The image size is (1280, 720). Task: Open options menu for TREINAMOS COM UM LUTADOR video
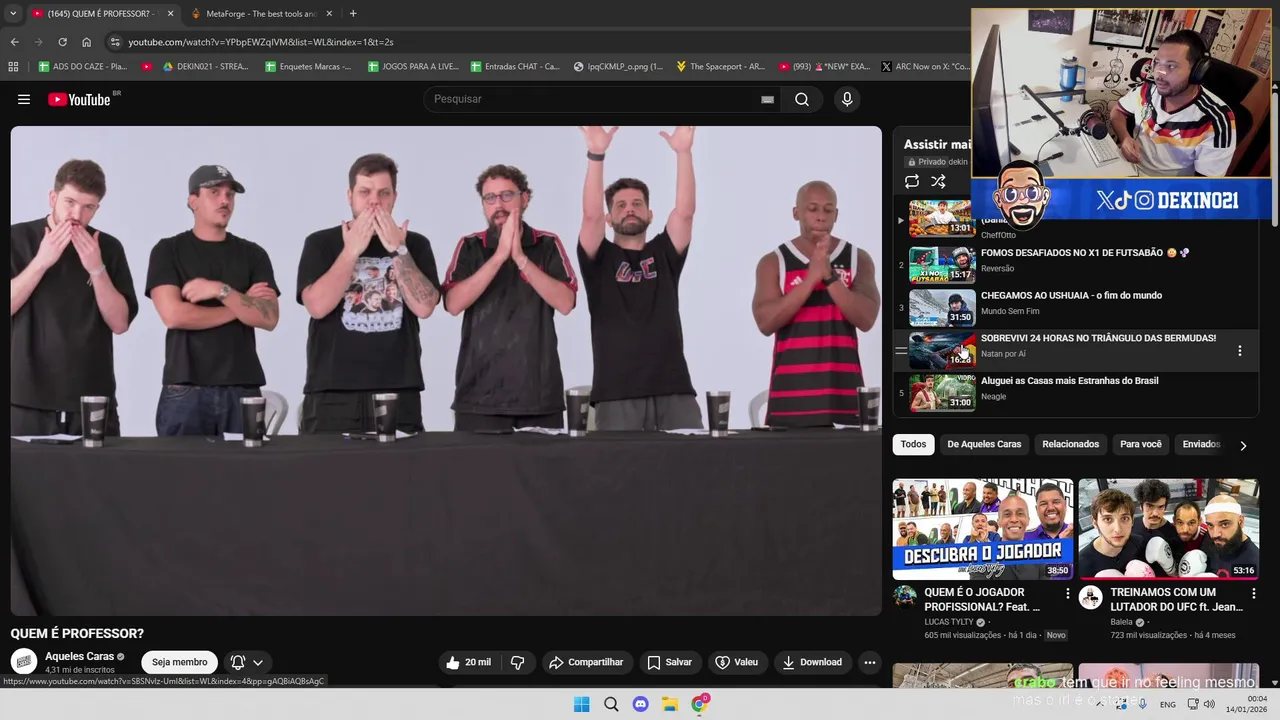click(x=1254, y=593)
